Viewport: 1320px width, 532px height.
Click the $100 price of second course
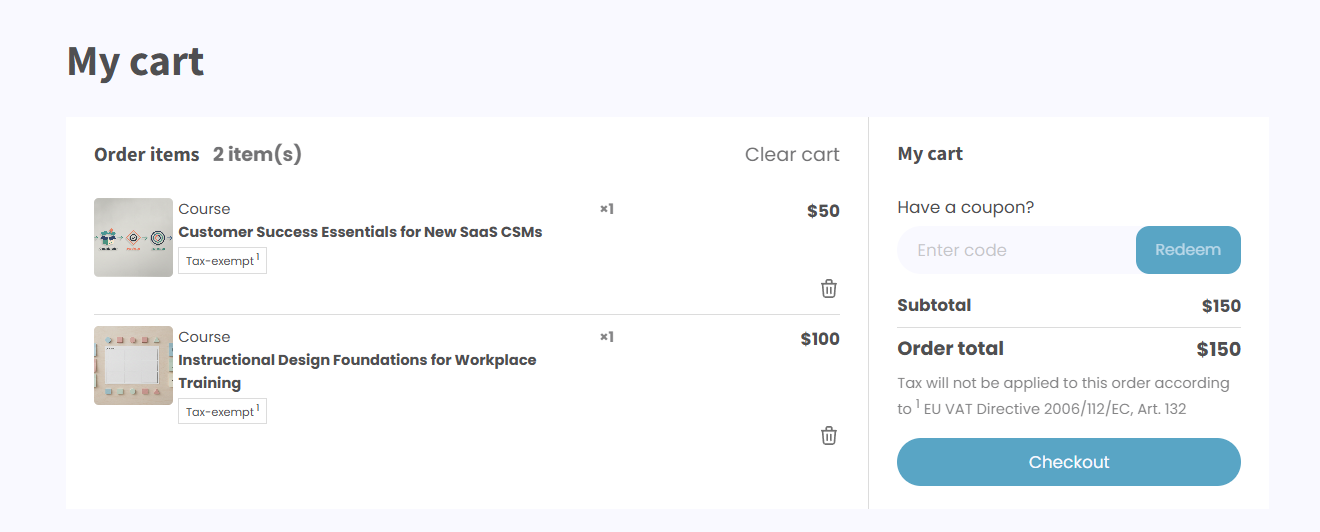point(820,339)
